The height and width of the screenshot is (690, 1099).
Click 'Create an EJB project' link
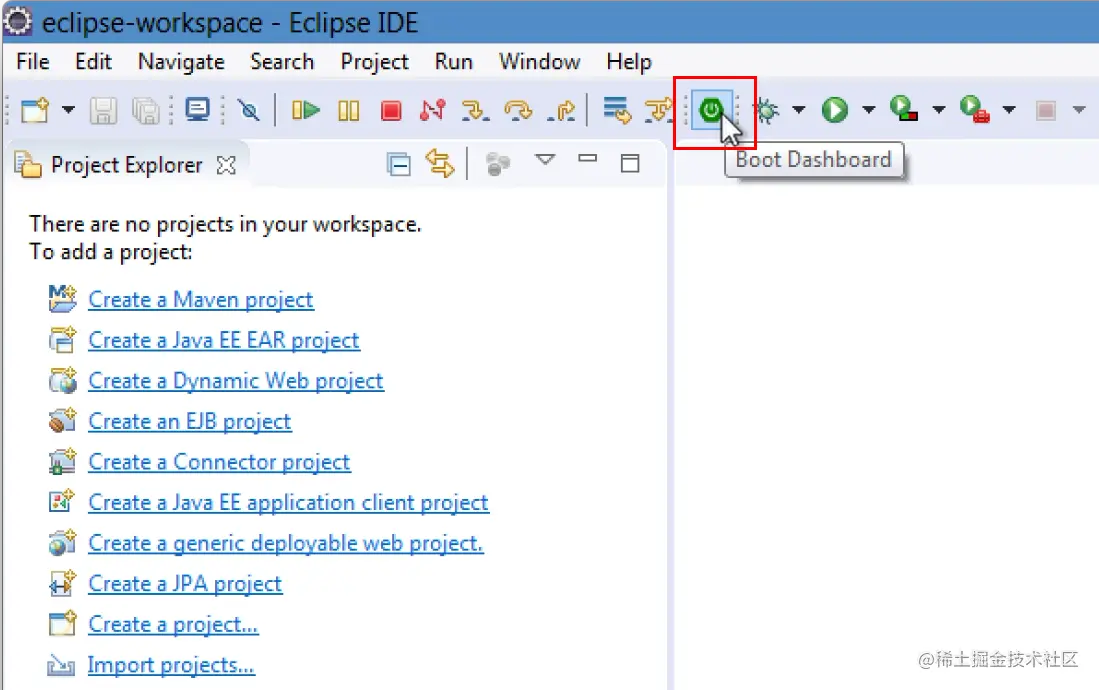[x=189, y=421]
